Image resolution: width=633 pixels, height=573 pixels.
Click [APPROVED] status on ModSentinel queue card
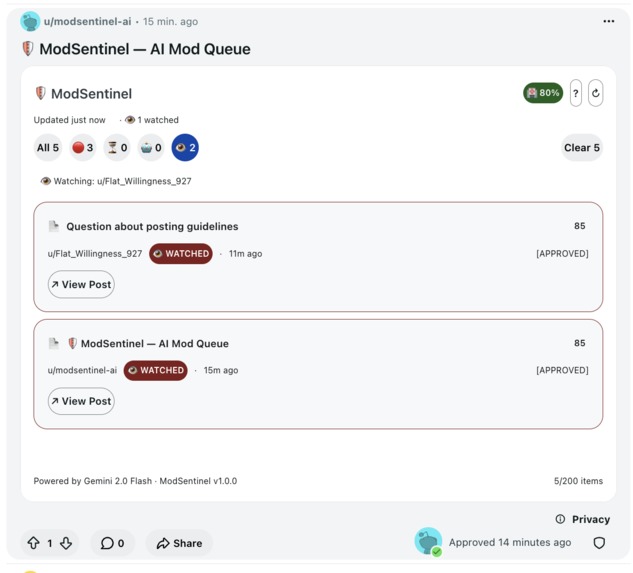pyautogui.click(x=562, y=370)
